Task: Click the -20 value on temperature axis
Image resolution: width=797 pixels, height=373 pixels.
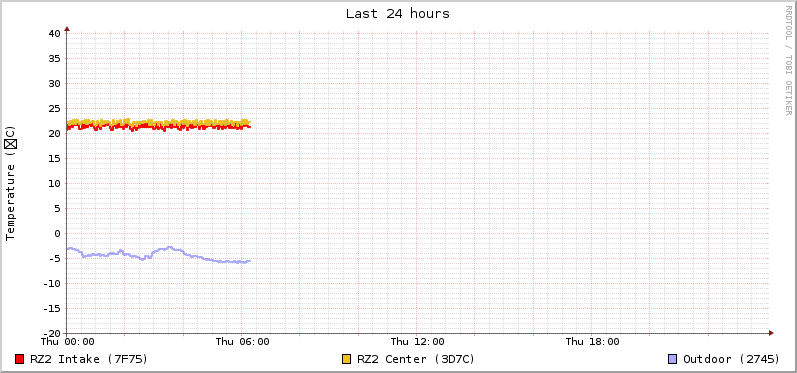Action: (52, 333)
